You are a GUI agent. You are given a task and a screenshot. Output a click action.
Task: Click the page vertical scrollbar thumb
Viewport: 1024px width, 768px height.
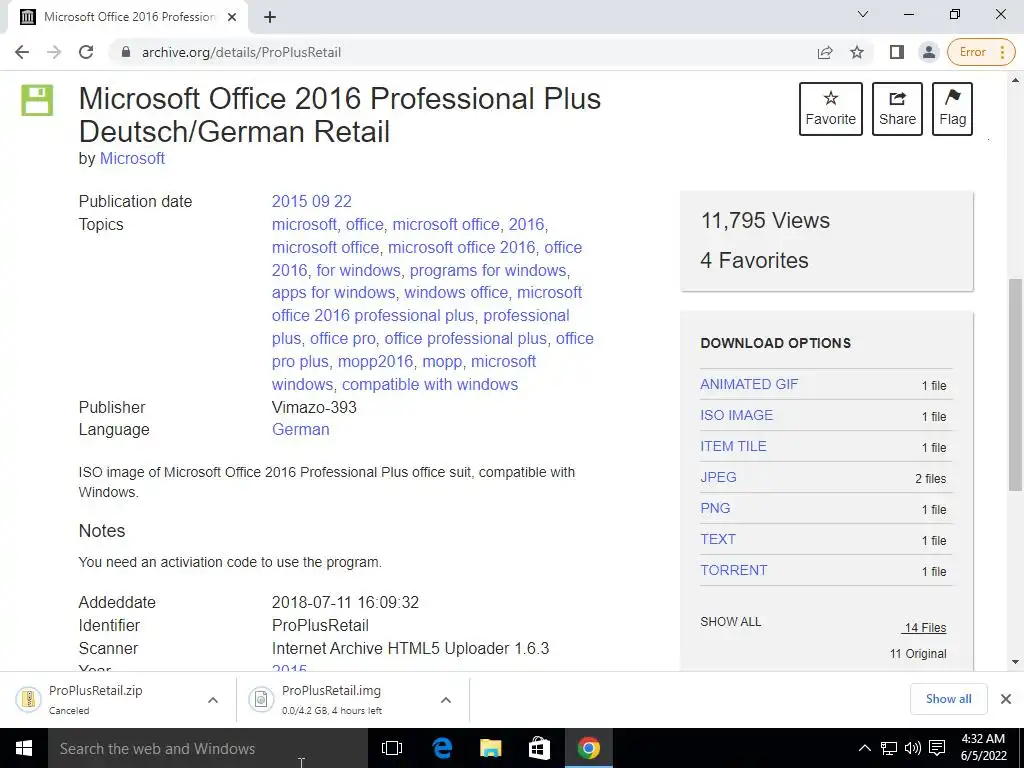(x=1015, y=384)
